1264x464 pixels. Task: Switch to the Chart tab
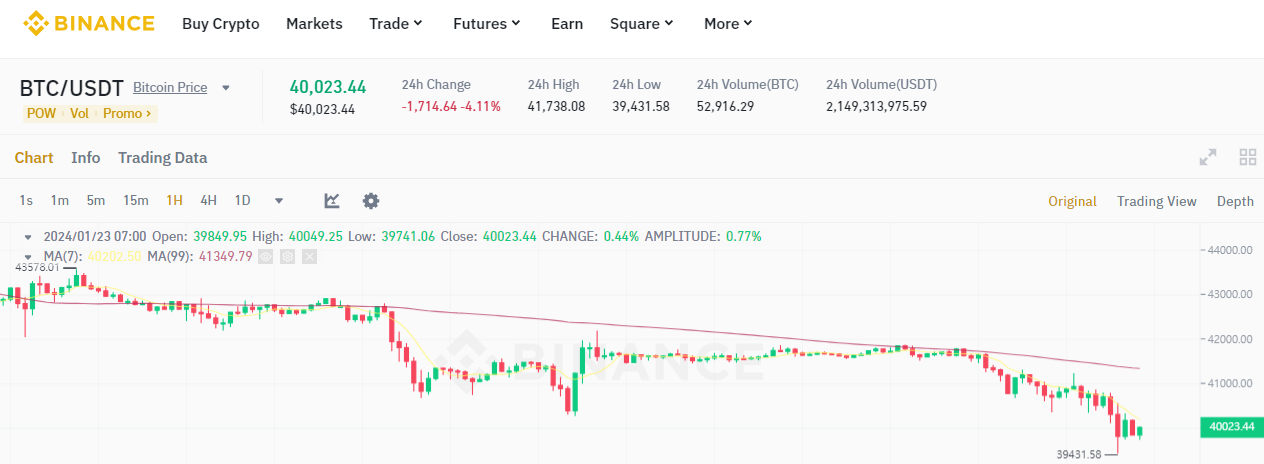(34, 157)
